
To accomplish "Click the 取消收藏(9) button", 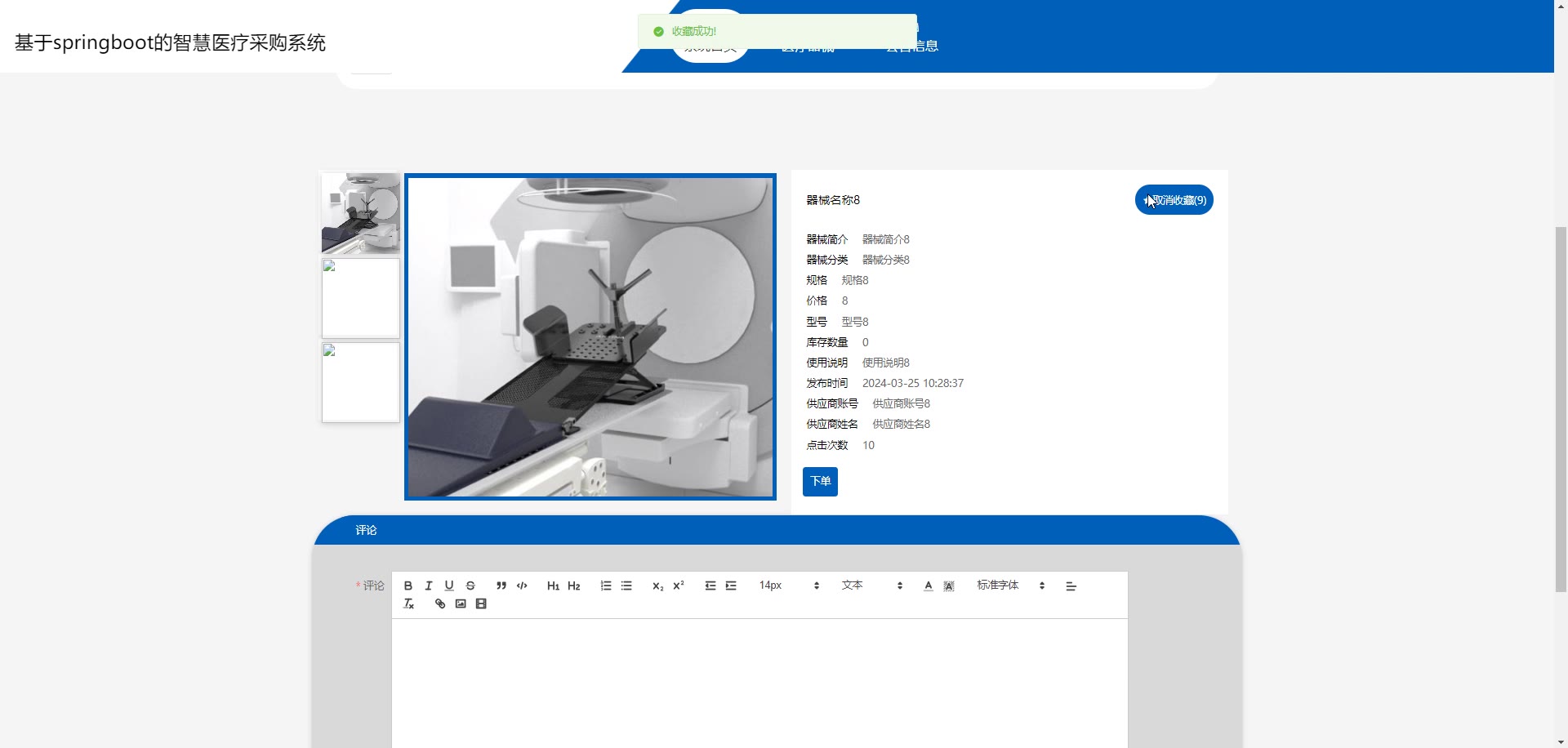I will coord(1174,200).
